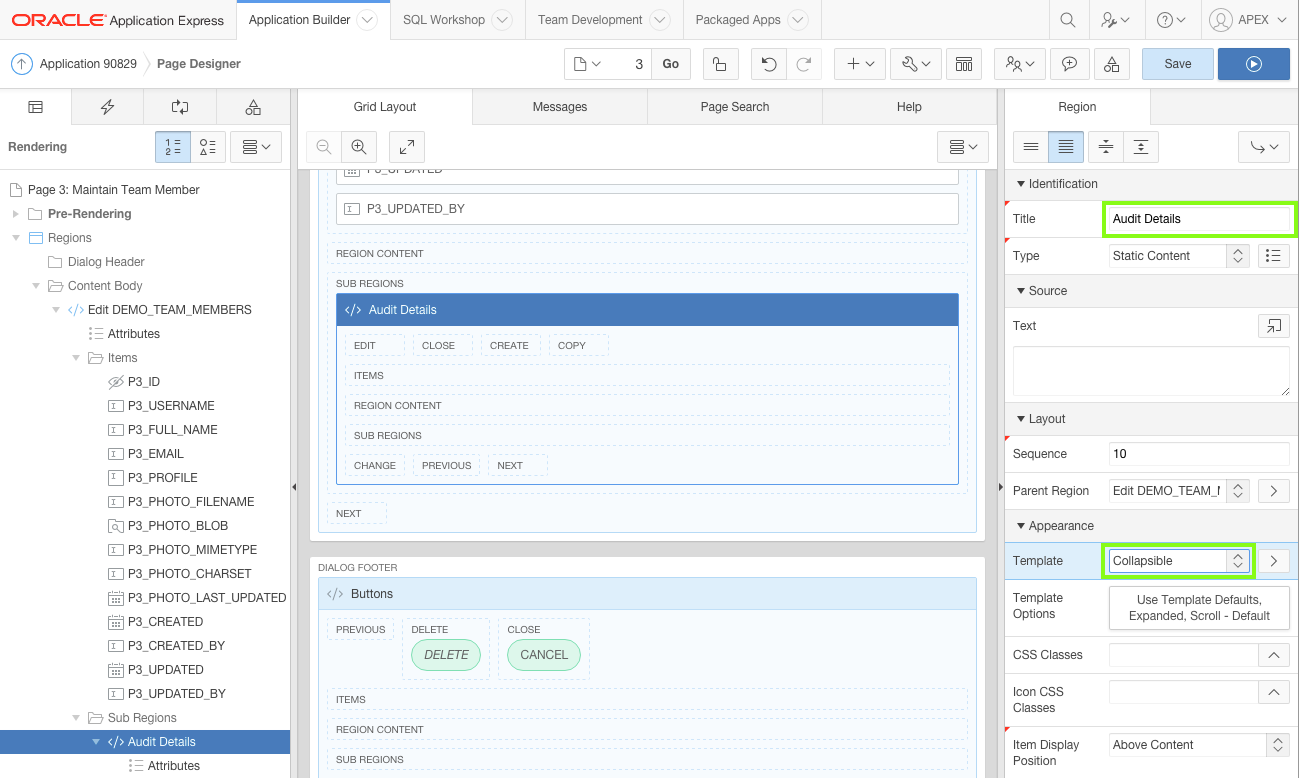1299x778 pixels.
Task: Zoom in on the Grid Layout
Action: 359,146
